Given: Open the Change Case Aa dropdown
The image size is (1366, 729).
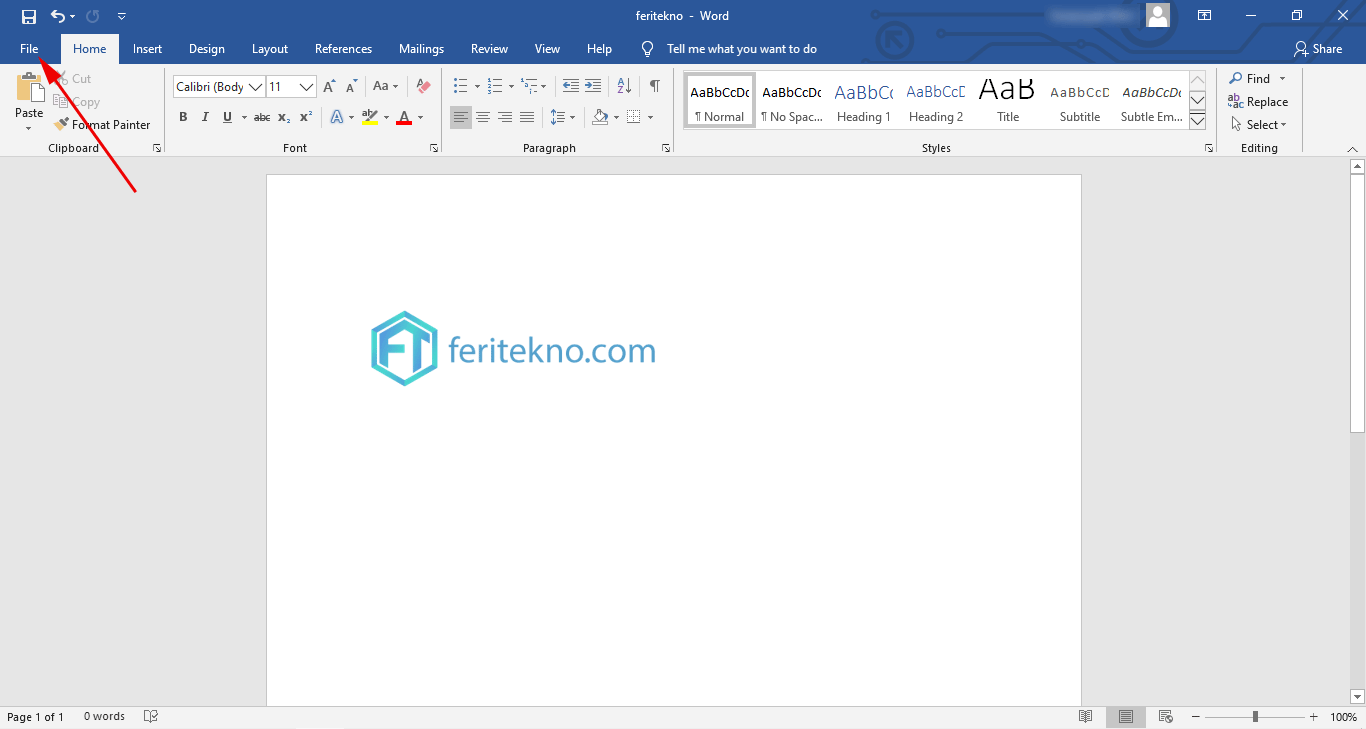Looking at the screenshot, I should coord(386,87).
